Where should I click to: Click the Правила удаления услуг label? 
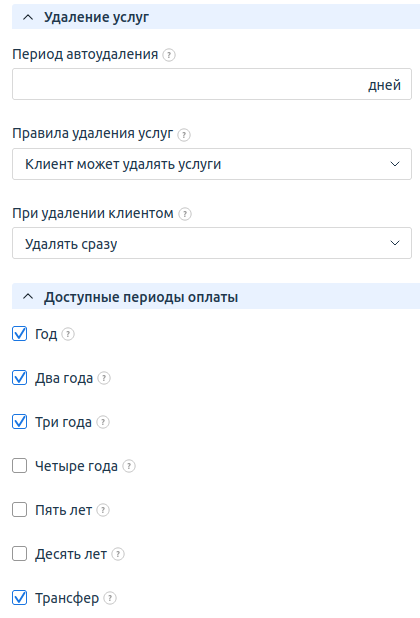click(x=93, y=134)
